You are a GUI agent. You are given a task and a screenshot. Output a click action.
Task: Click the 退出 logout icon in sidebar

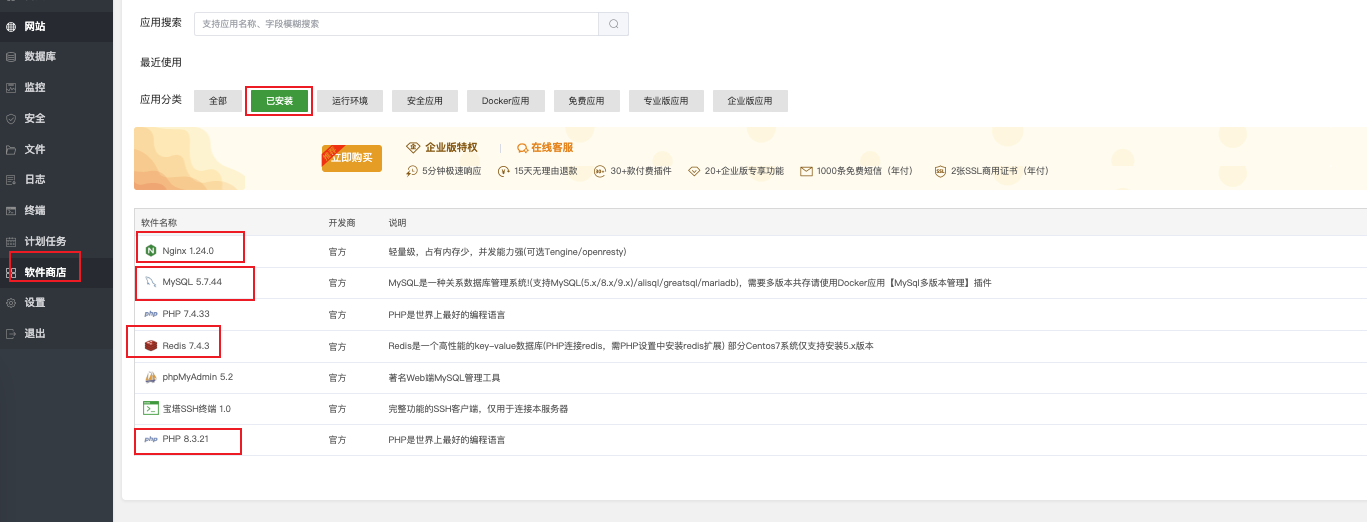(x=11, y=333)
